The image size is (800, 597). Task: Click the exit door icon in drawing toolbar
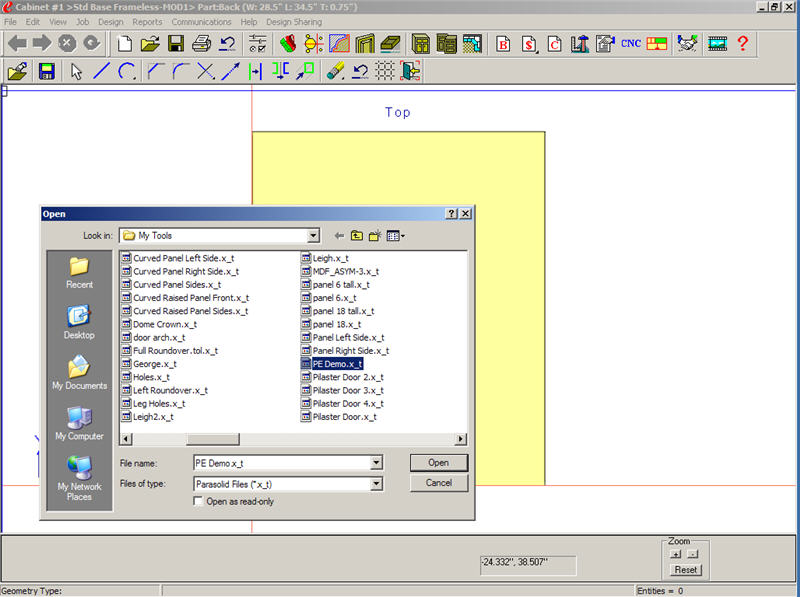pyautogui.click(x=410, y=71)
